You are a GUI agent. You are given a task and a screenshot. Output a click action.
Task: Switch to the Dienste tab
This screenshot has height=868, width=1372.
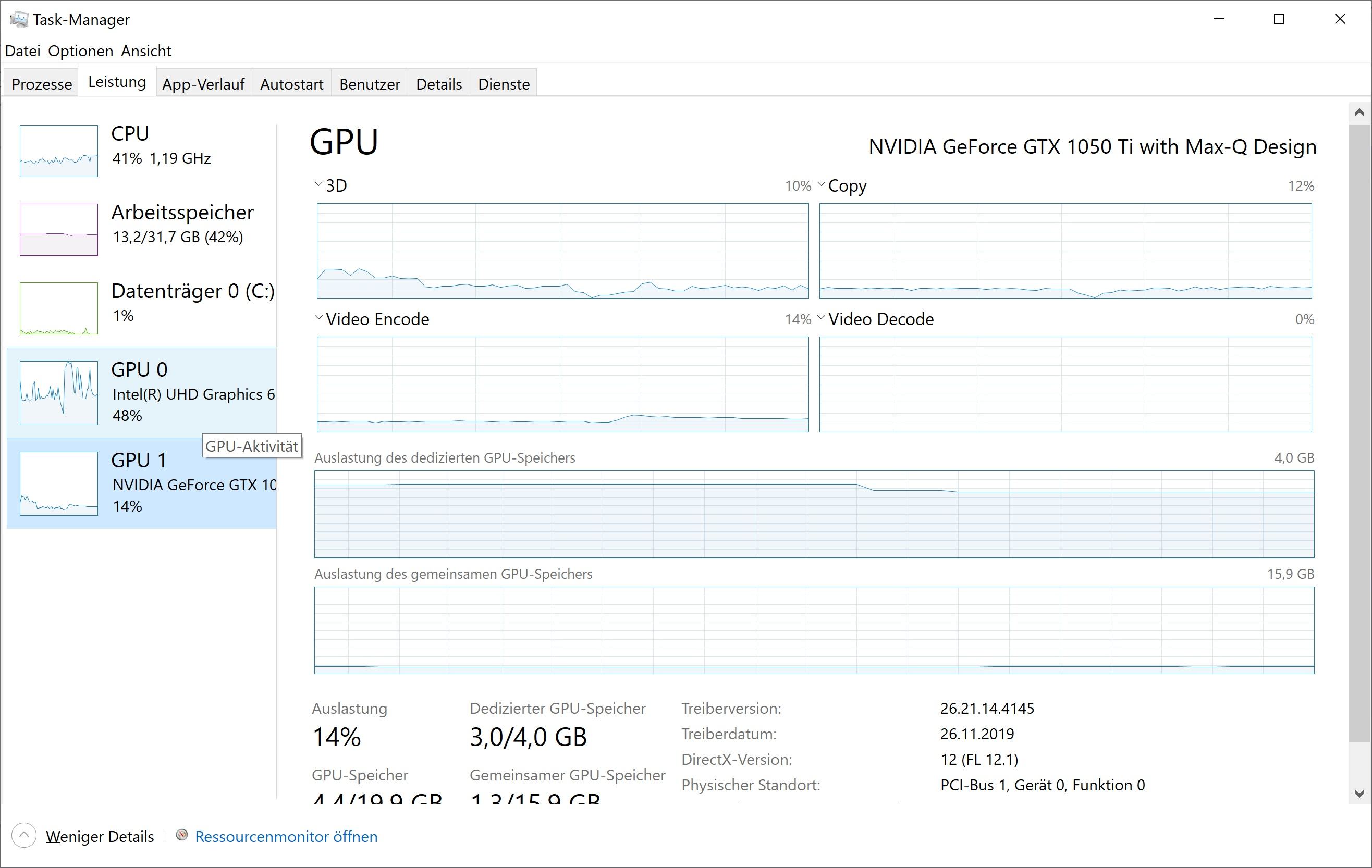(x=504, y=84)
